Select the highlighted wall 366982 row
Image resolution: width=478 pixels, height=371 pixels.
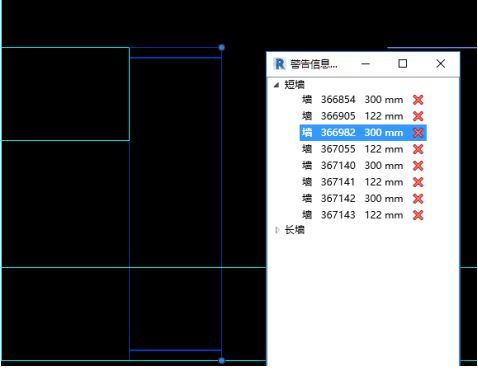[363, 133]
